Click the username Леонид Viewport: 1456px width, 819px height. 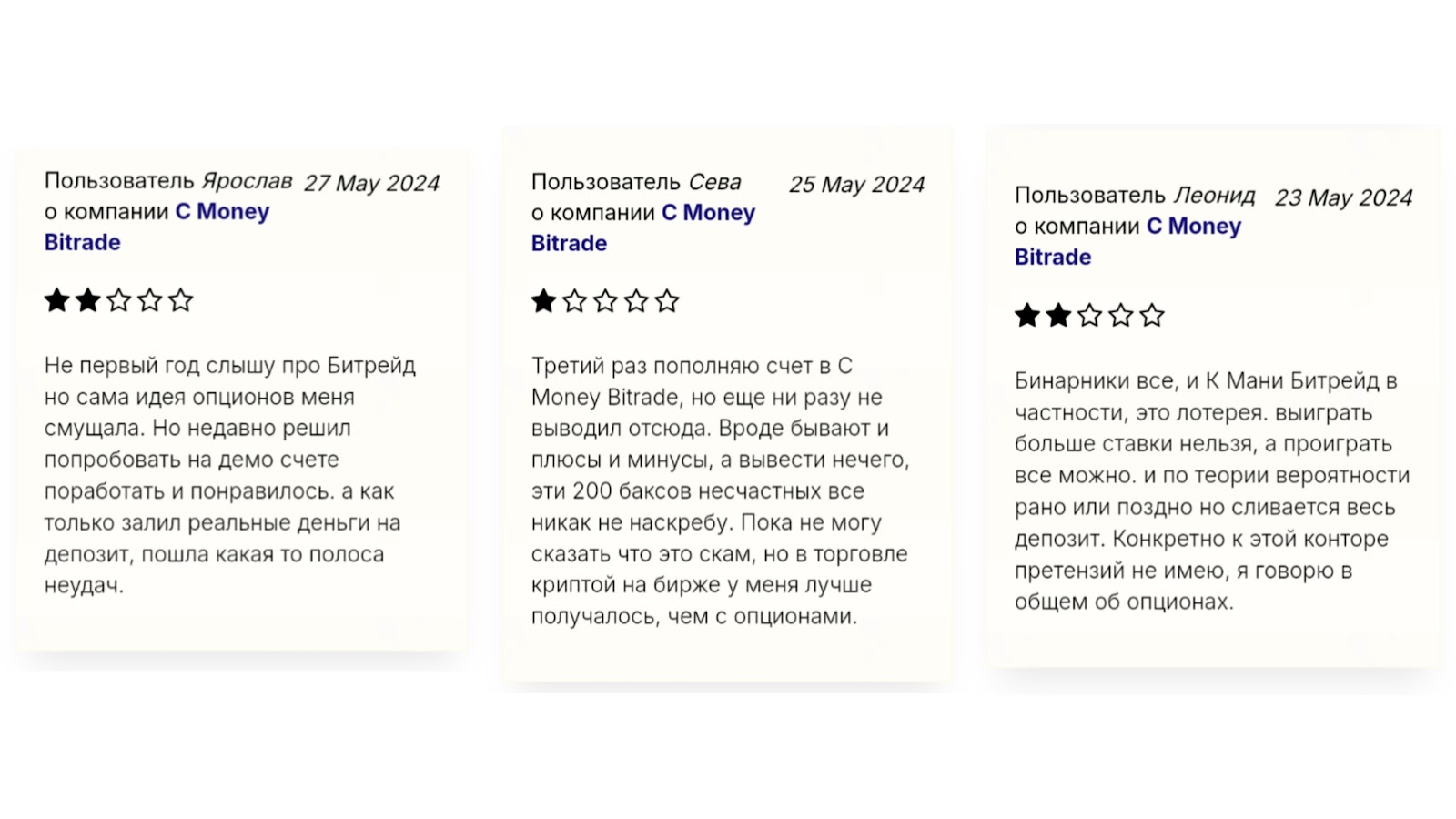tap(1214, 196)
